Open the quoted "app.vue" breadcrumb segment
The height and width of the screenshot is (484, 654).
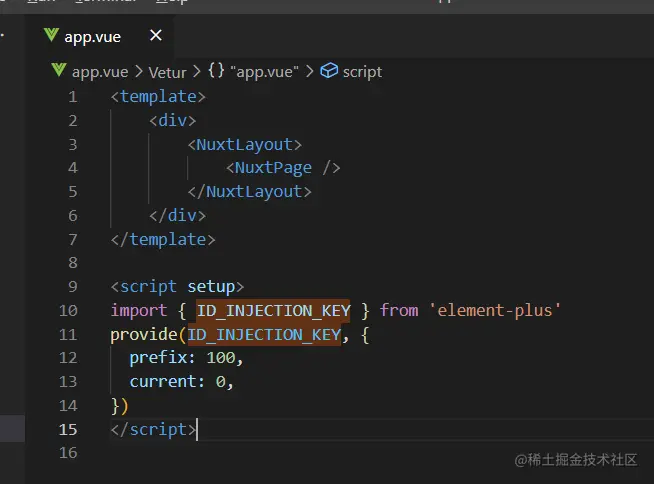(x=264, y=72)
